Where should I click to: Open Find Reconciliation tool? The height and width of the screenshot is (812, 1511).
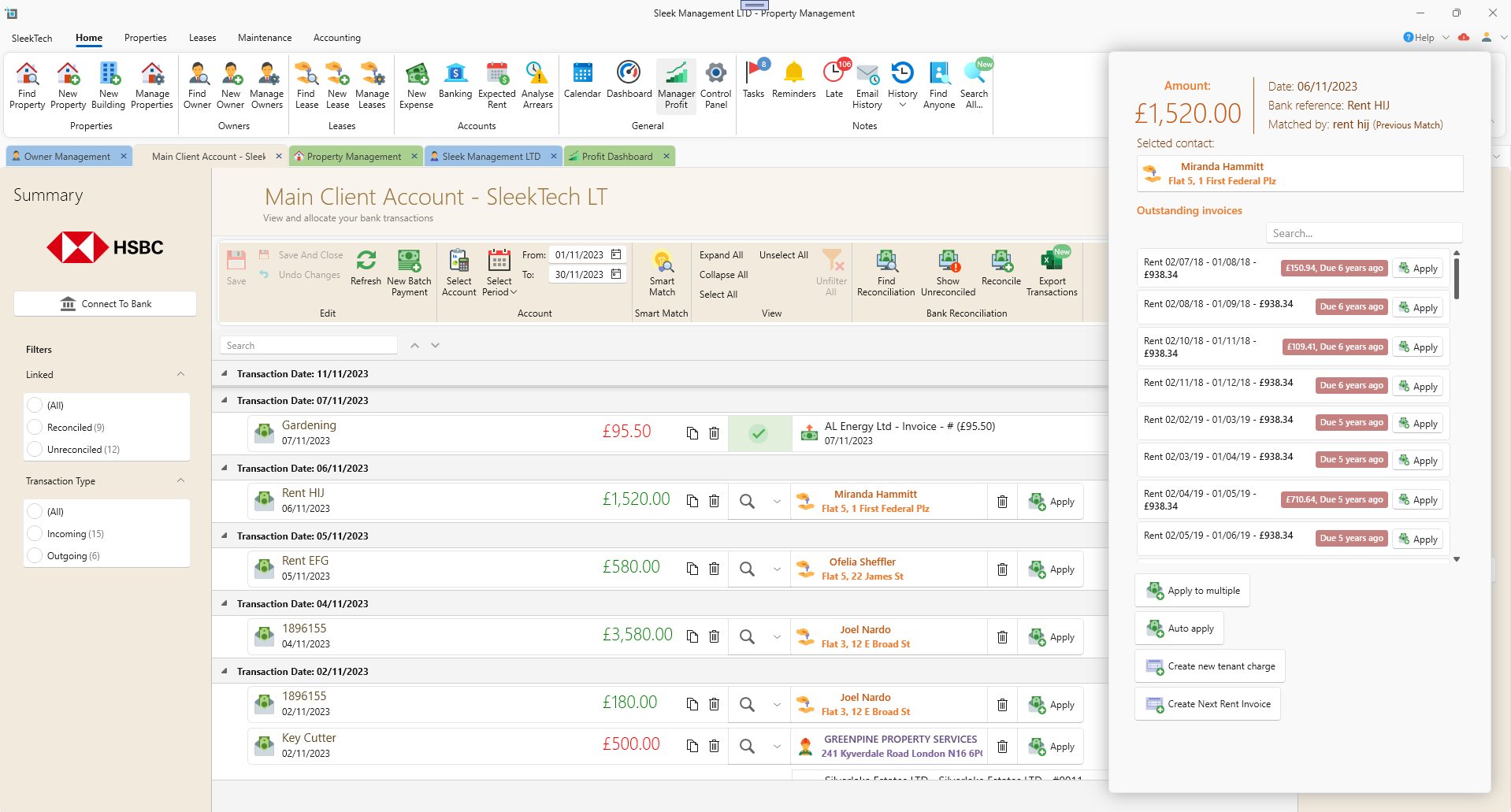[886, 273]
